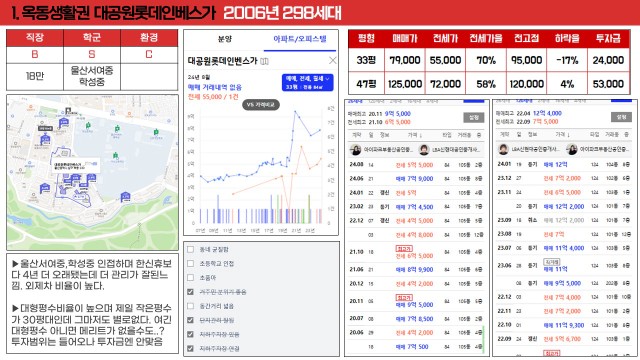Image resolution: width=640 pixels, height=360 pixels.
Task: Click the 24.06 매매 7억 9,000 row
Action: 416,179
